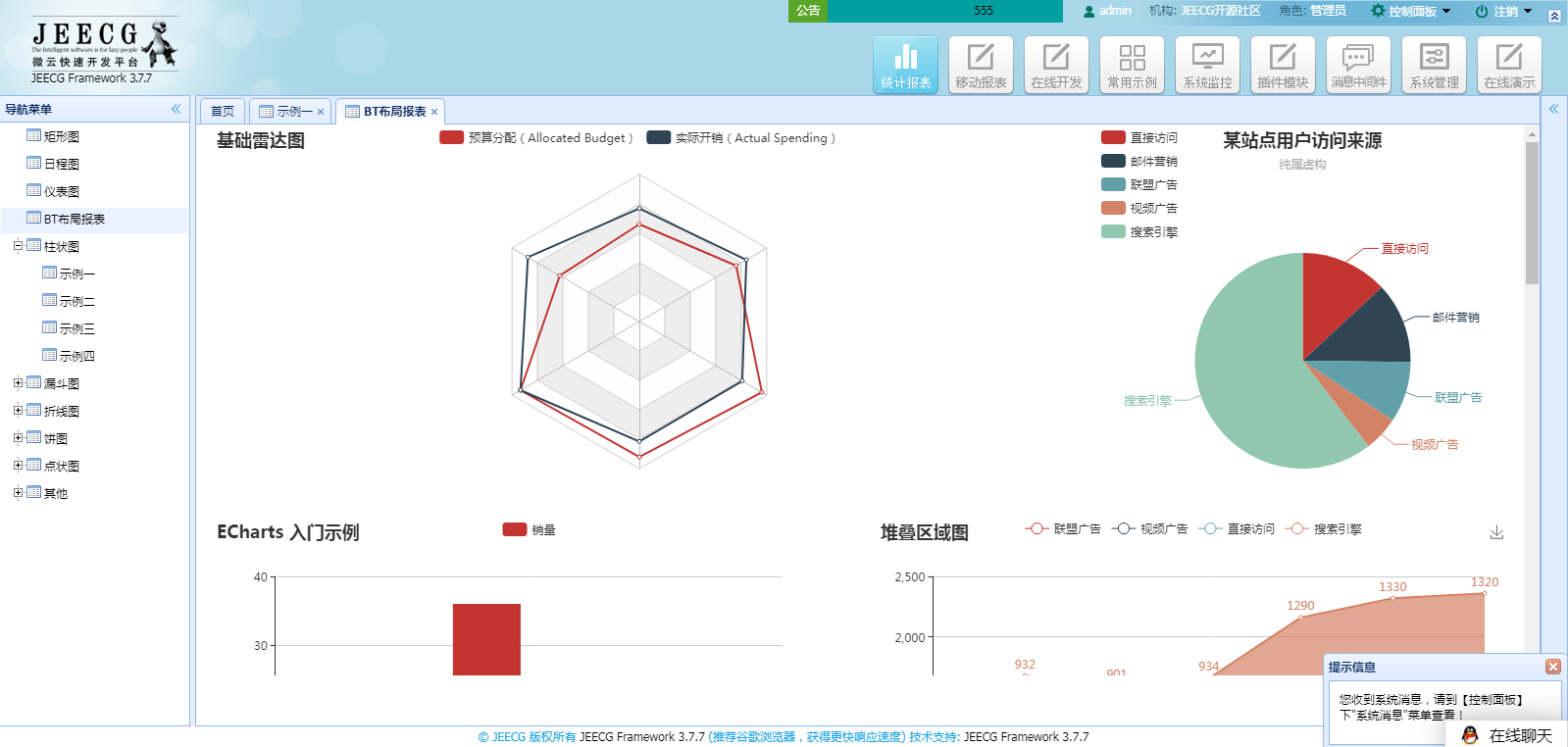The image size is (1568, 747).
Task: Toggle 直接访问 in pie chart legend
Action: 1139,138
